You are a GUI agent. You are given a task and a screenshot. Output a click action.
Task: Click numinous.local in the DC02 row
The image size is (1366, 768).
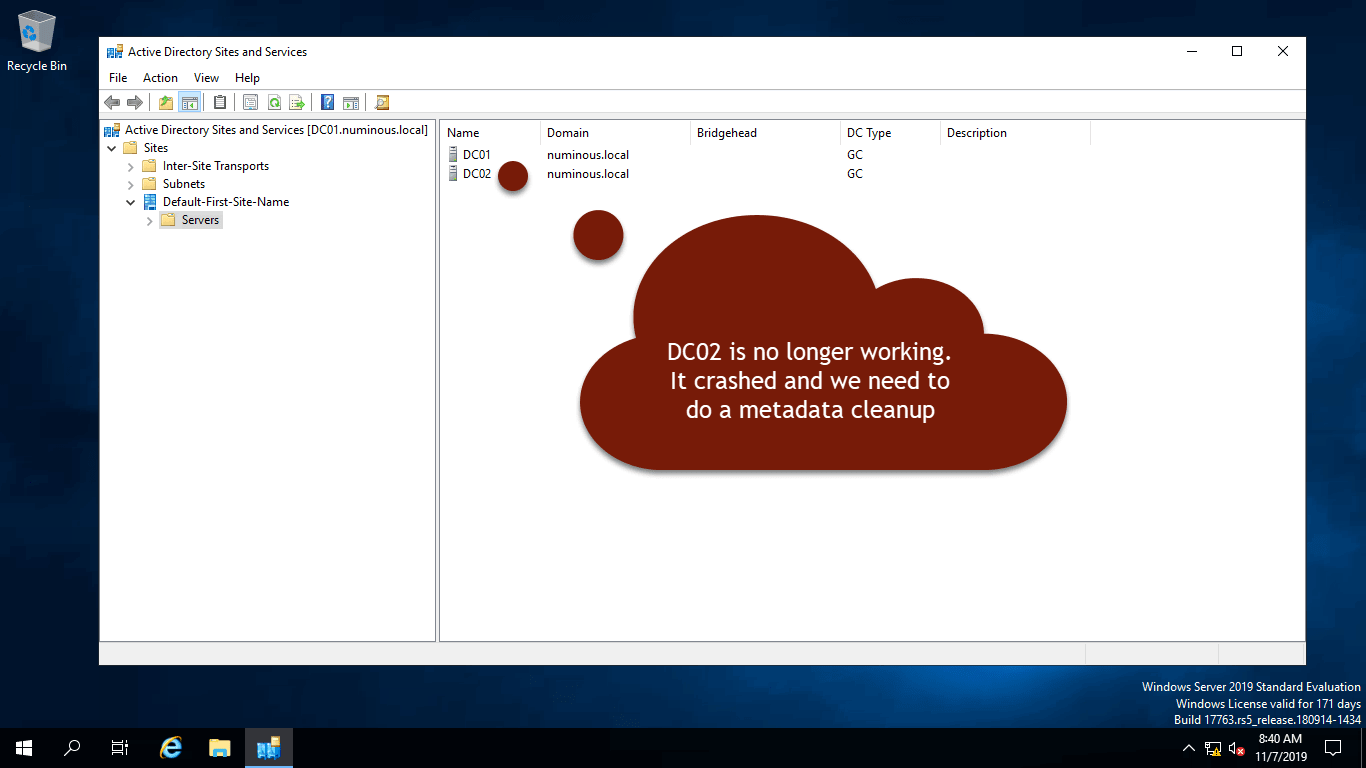(x=588, y=174)
